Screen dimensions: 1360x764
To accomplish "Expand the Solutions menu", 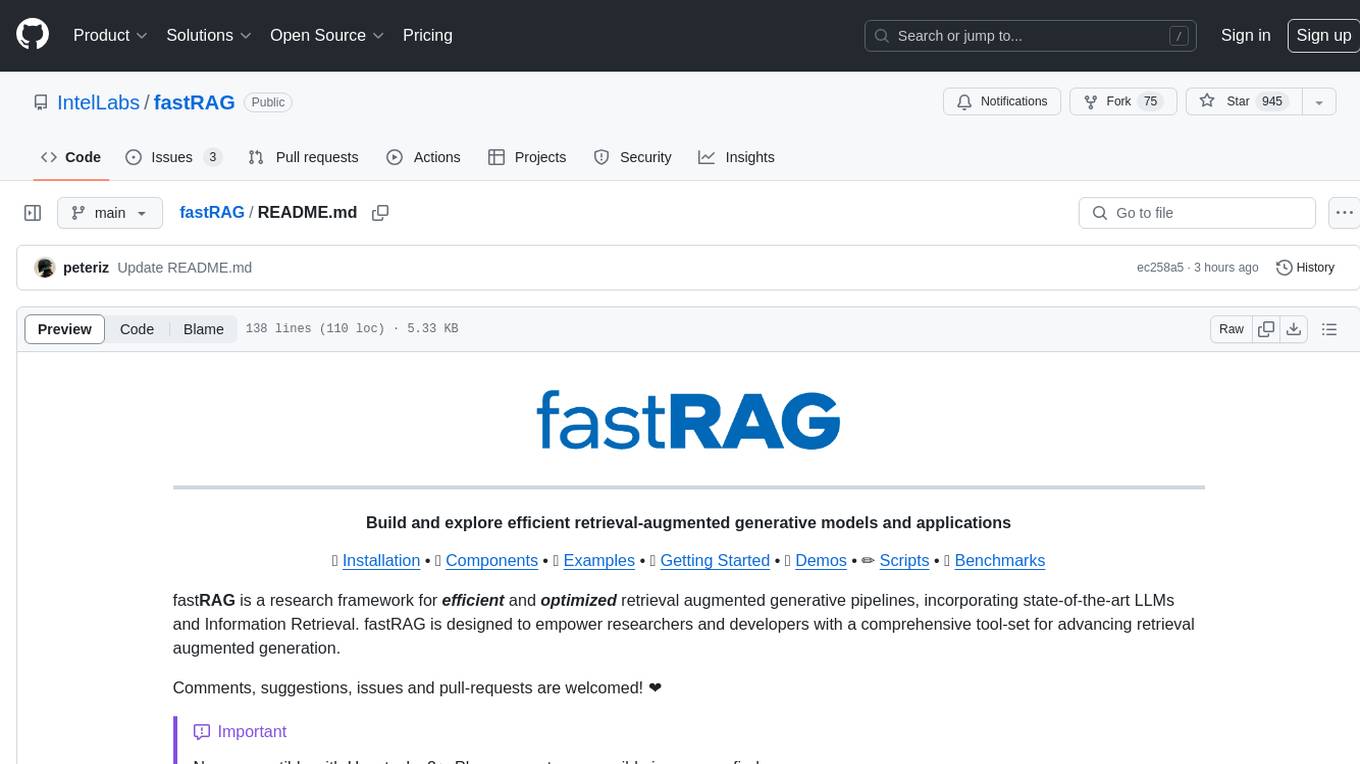I will pos(209,35).
